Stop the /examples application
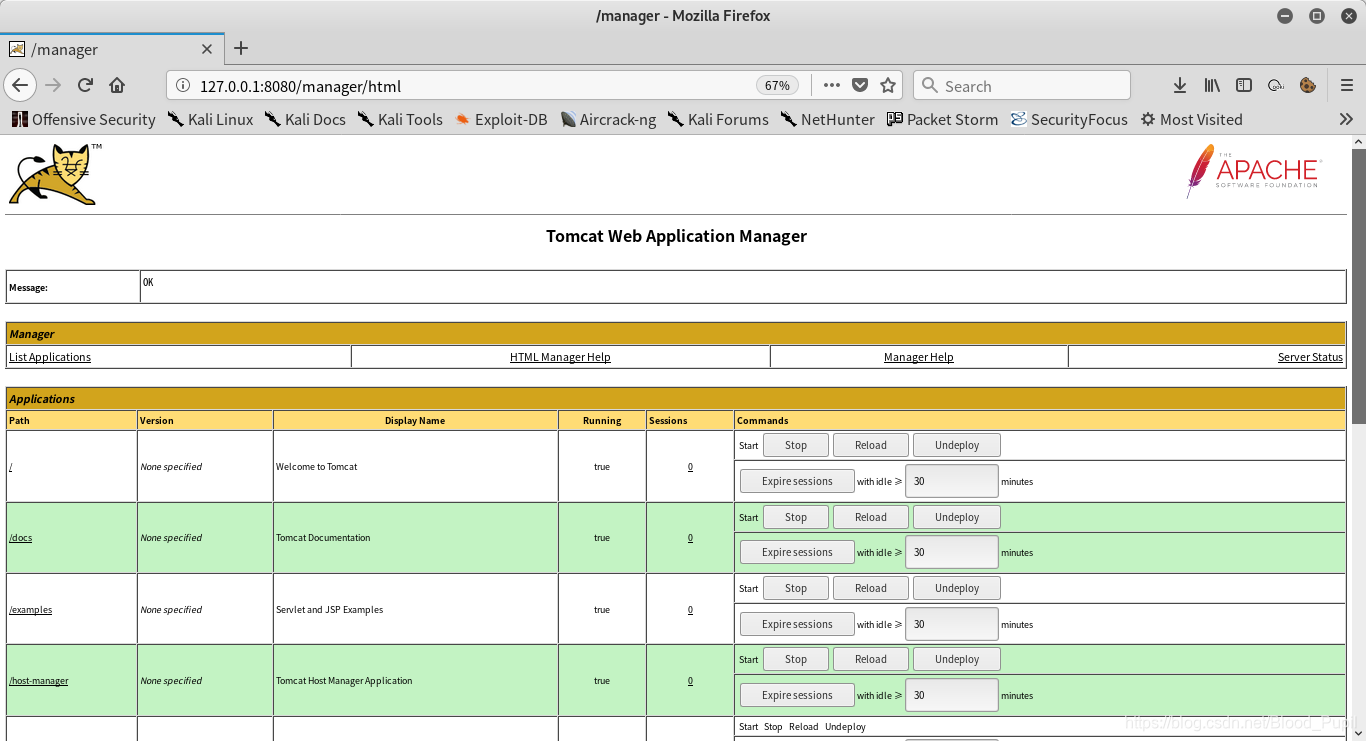 click(x=796, y=588)
